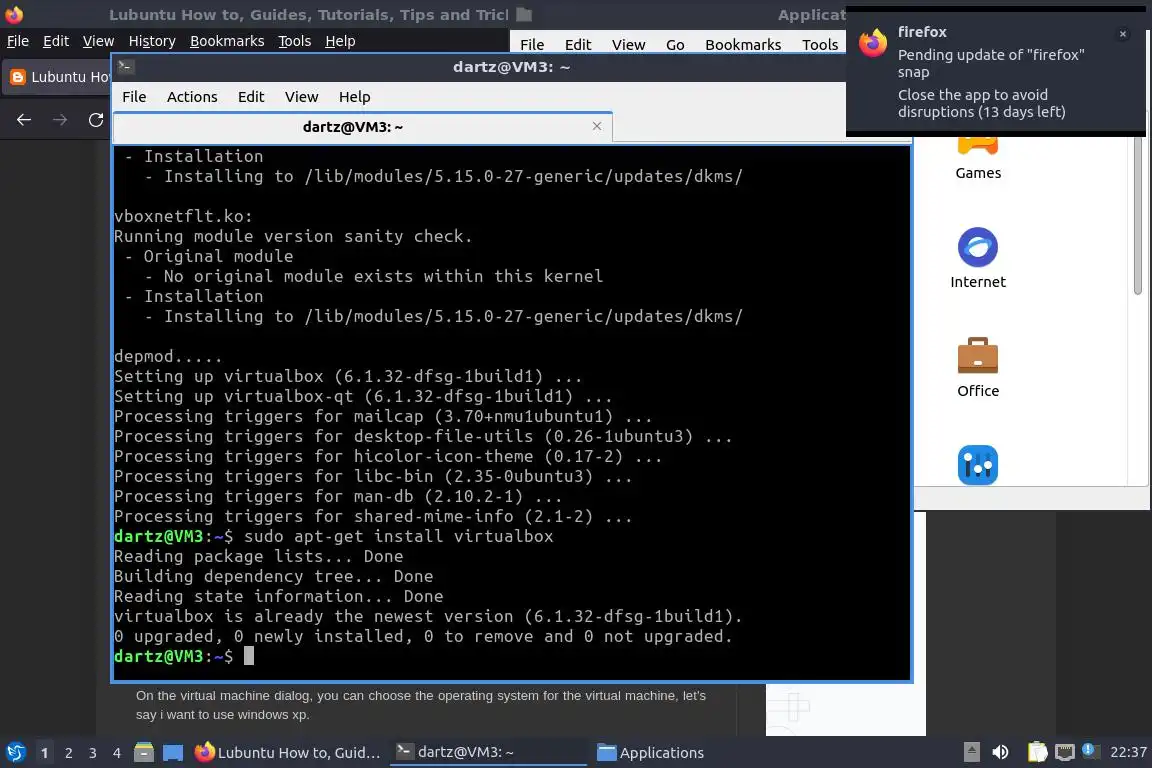
Task: Switch to virtual desktop 4
Action: click(117, 753)
